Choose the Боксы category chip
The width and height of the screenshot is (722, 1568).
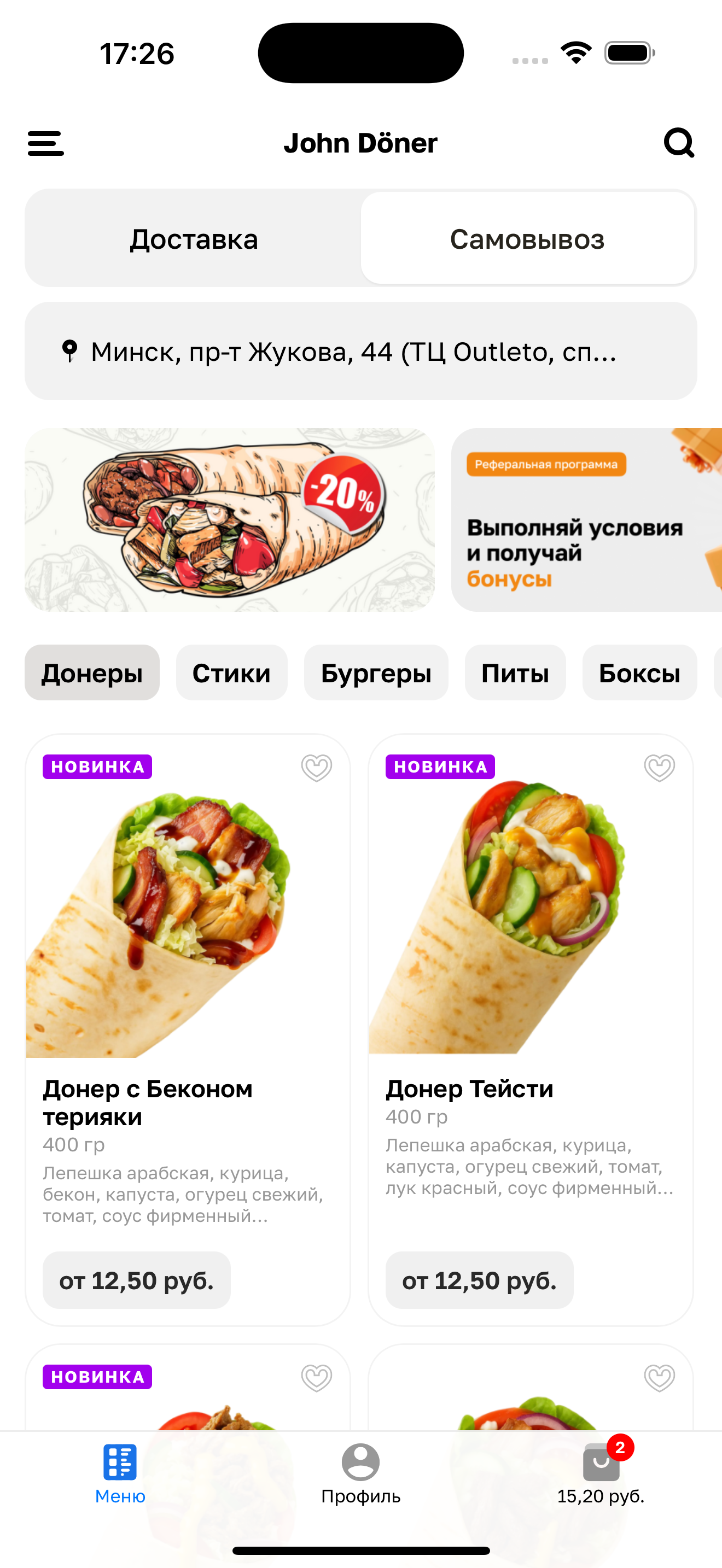click(x=639, y=672)
